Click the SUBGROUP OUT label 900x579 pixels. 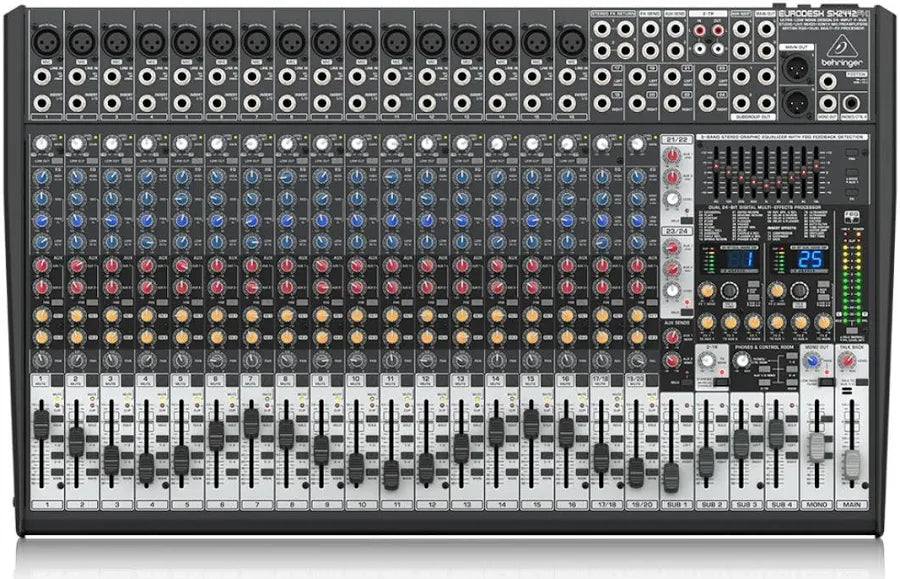(754, 116)
